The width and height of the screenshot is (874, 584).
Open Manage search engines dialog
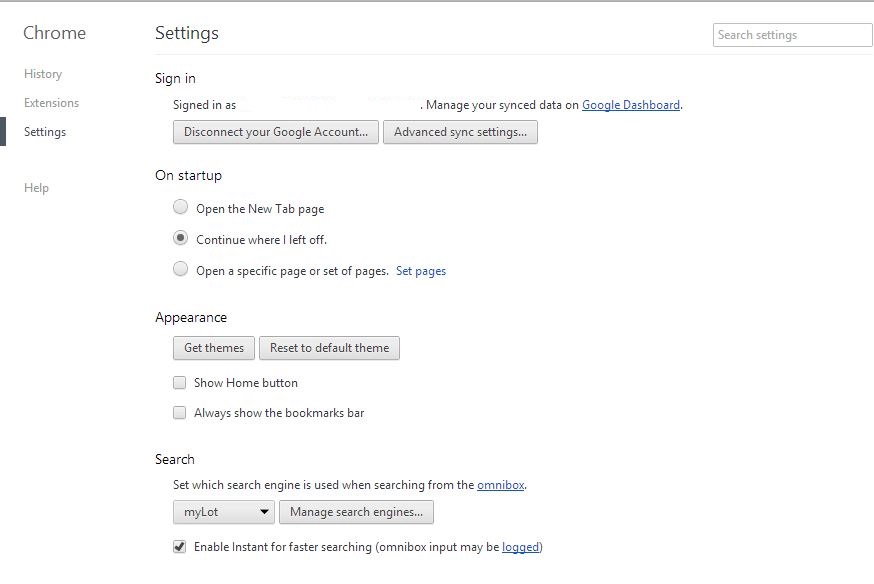tap(356, 512)
